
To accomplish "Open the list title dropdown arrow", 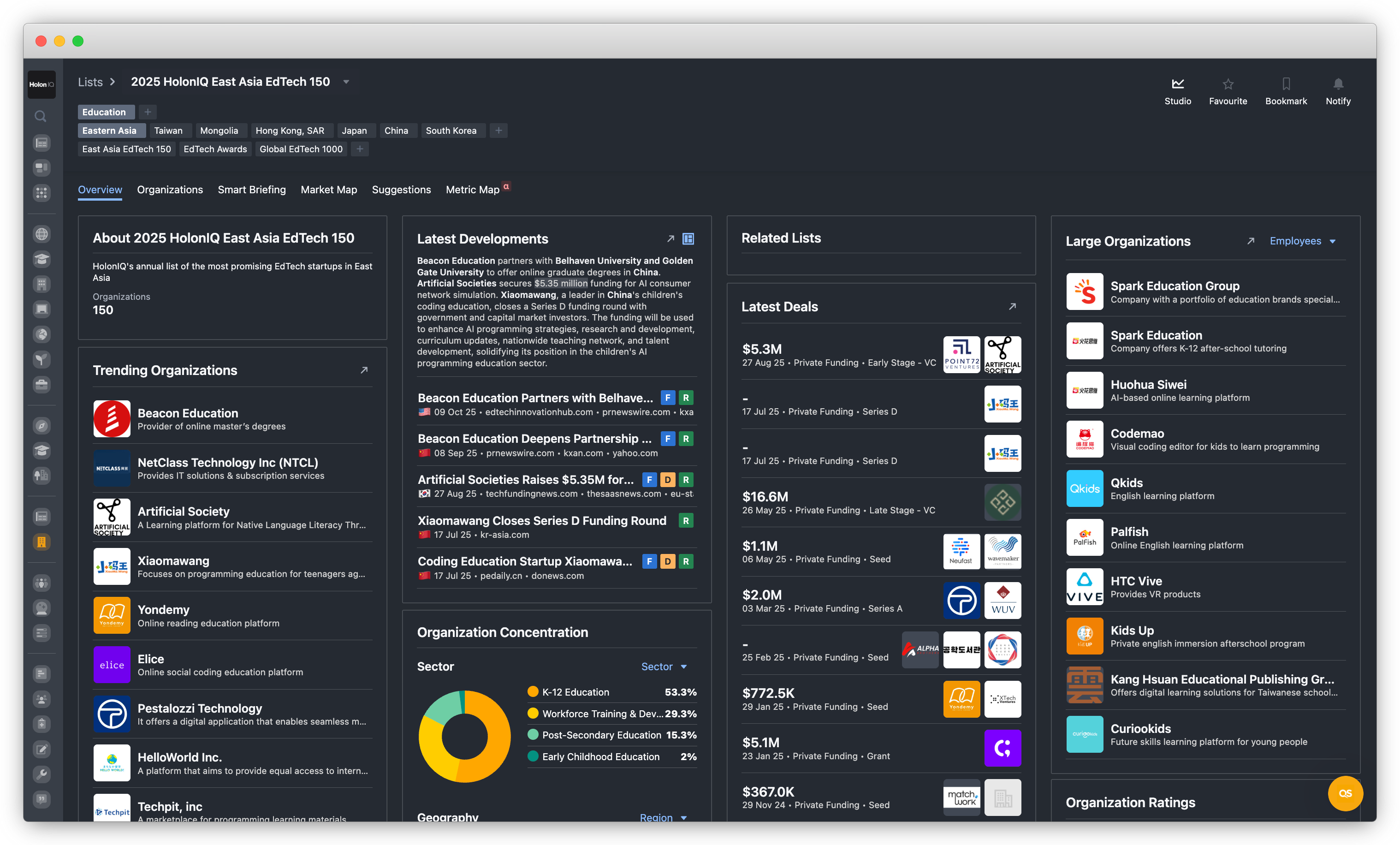I will pyautogui.click(x=346, y=82).
